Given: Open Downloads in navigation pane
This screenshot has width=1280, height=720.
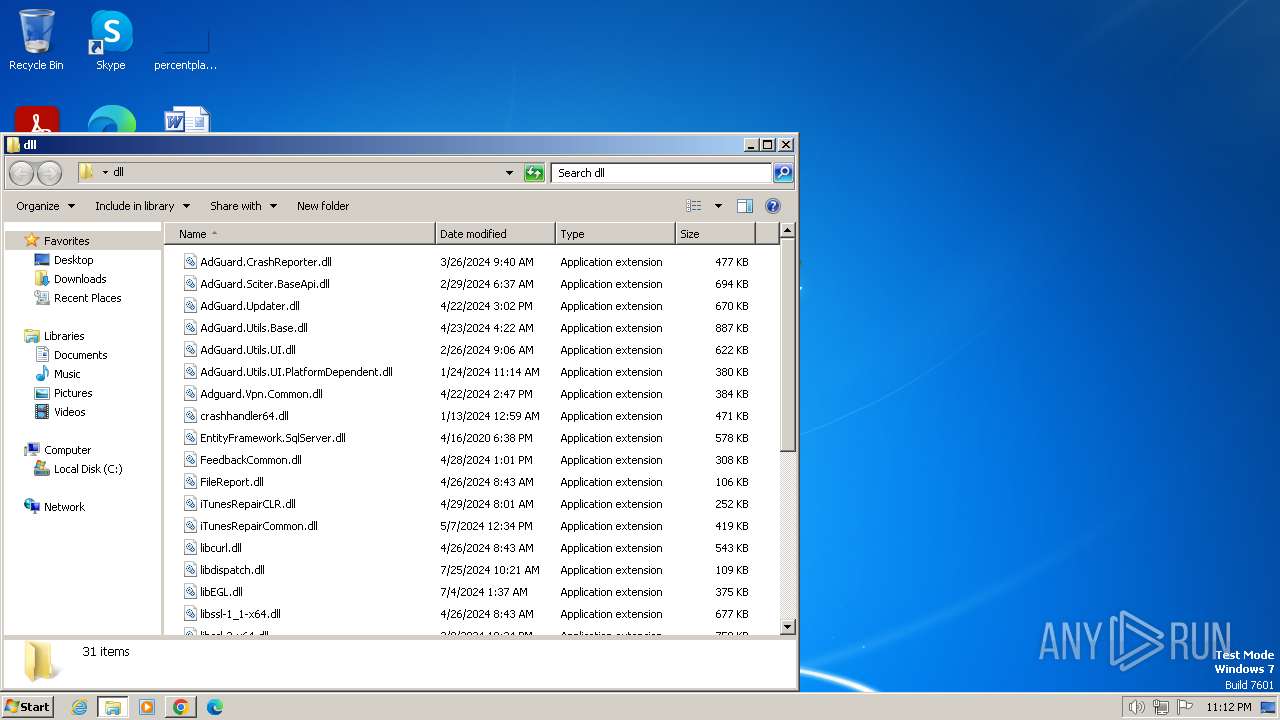Looking at the screenshot, I should coord(80,279).
